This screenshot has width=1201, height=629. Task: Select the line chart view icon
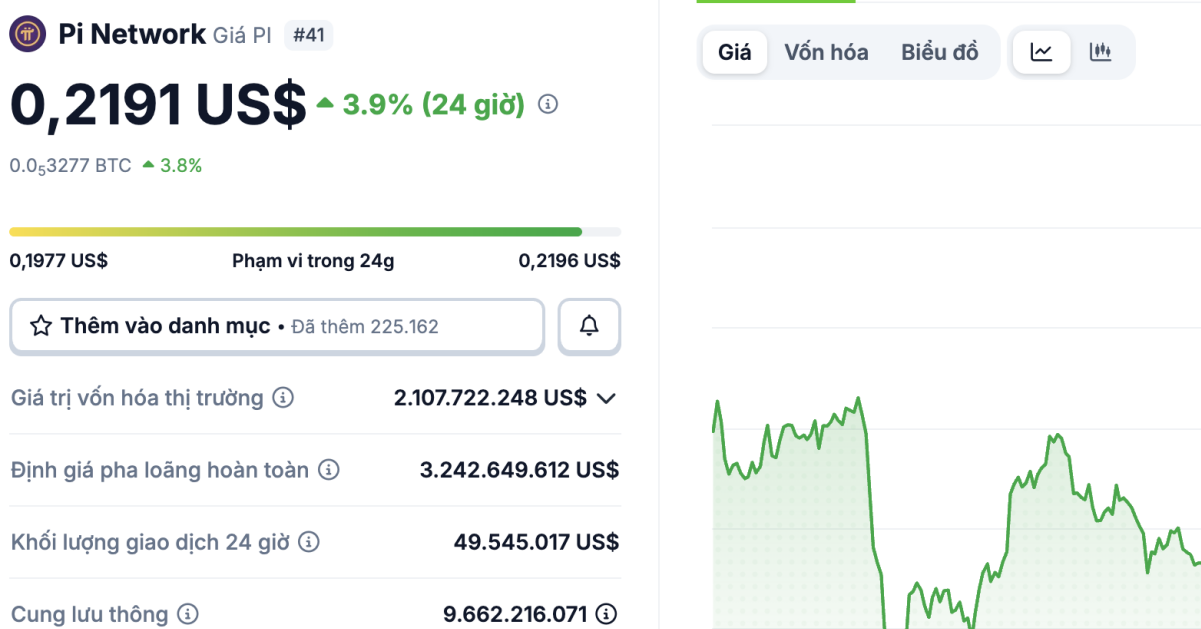[1040, 51]
